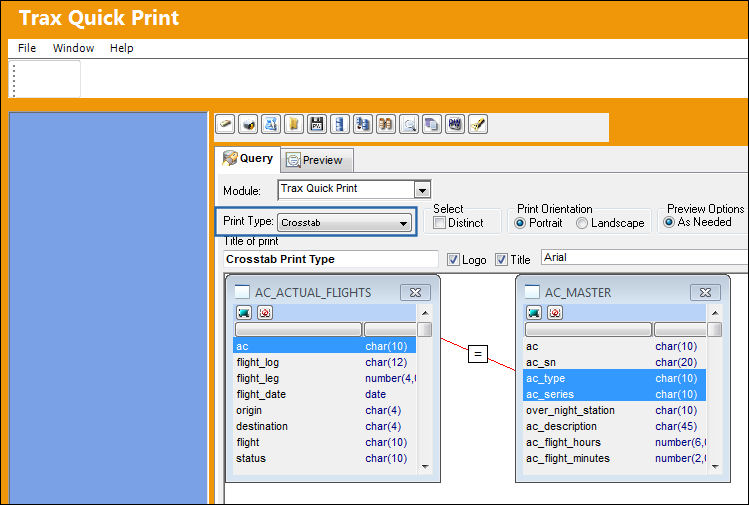Close the AC_ACTUAL_FLIGHTS table box
The height and width of the screenshot is (505, 749).
[x=415, y=292]
